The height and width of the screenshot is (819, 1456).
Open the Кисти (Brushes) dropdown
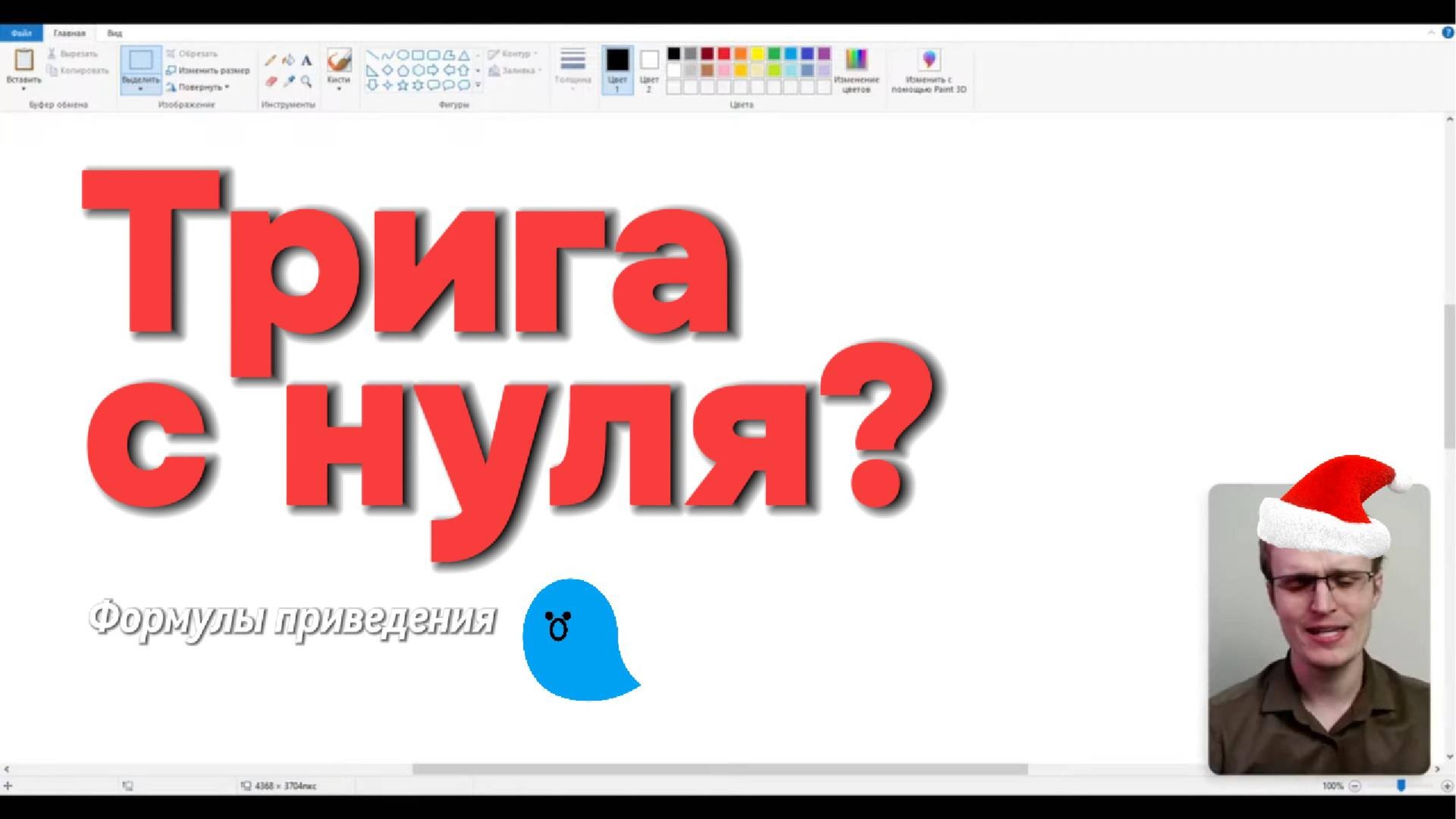click(338, 82)
